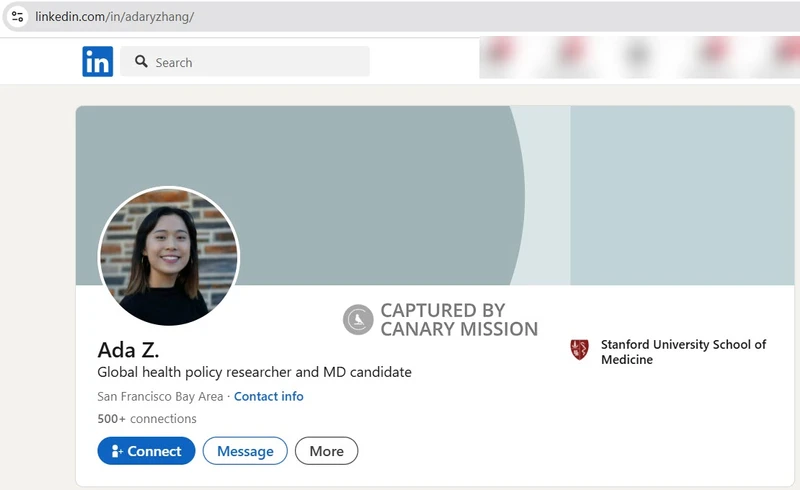Select the linkedin.com/in/adaryzhang/ address bar URL

(114, 16)
